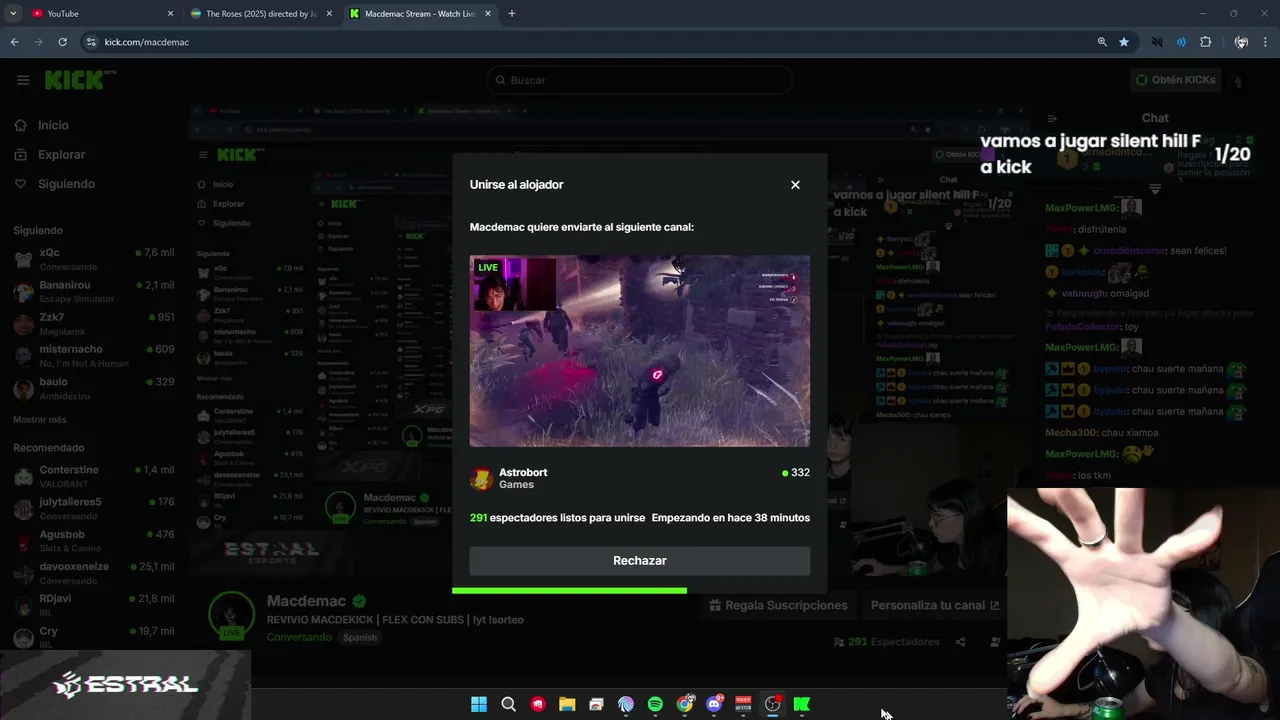Open the user avatar beside Obtén KICKs
1280x720 pixels.
1239,81
